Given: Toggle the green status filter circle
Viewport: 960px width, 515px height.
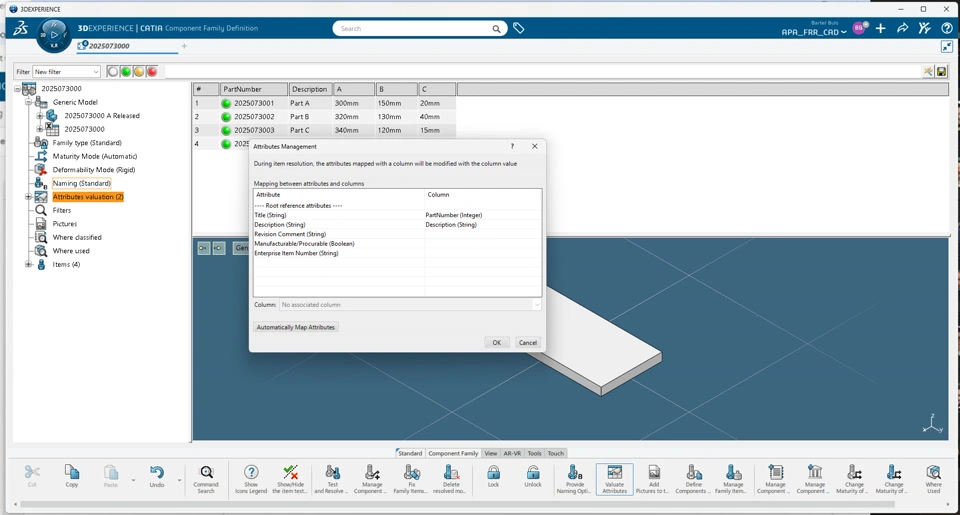Looking at the screenshot, I should [126, 72].
